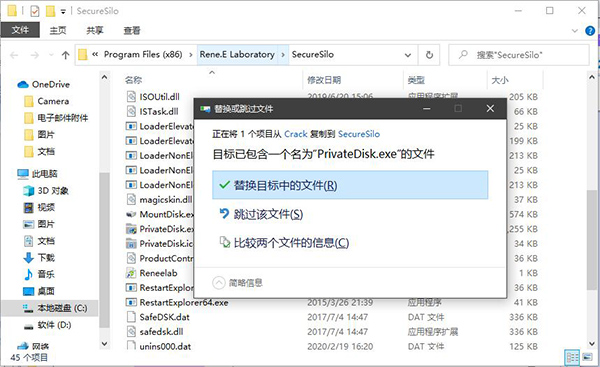Select PrivateDisk.ico file icon
This screenshot has height=367, width=600.
(131, 243)
